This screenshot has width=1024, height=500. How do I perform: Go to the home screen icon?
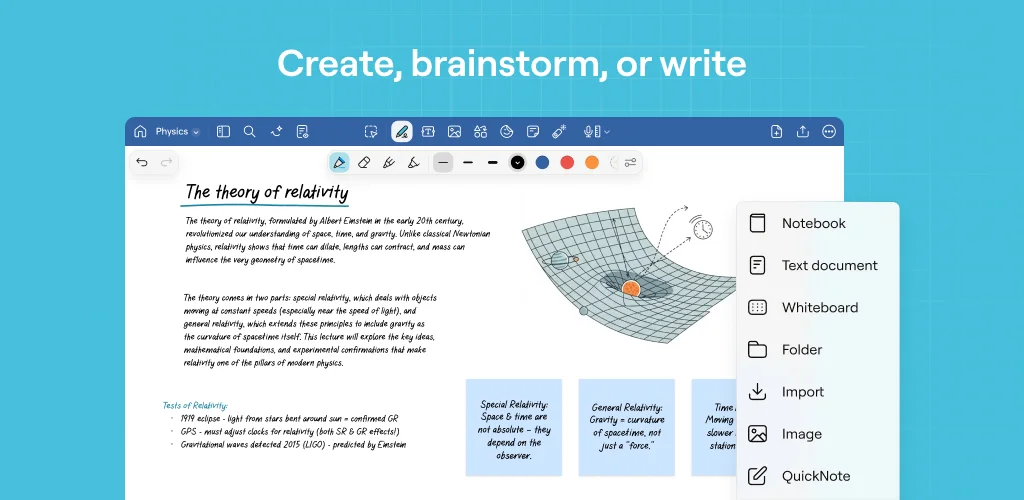pos(140,132)
